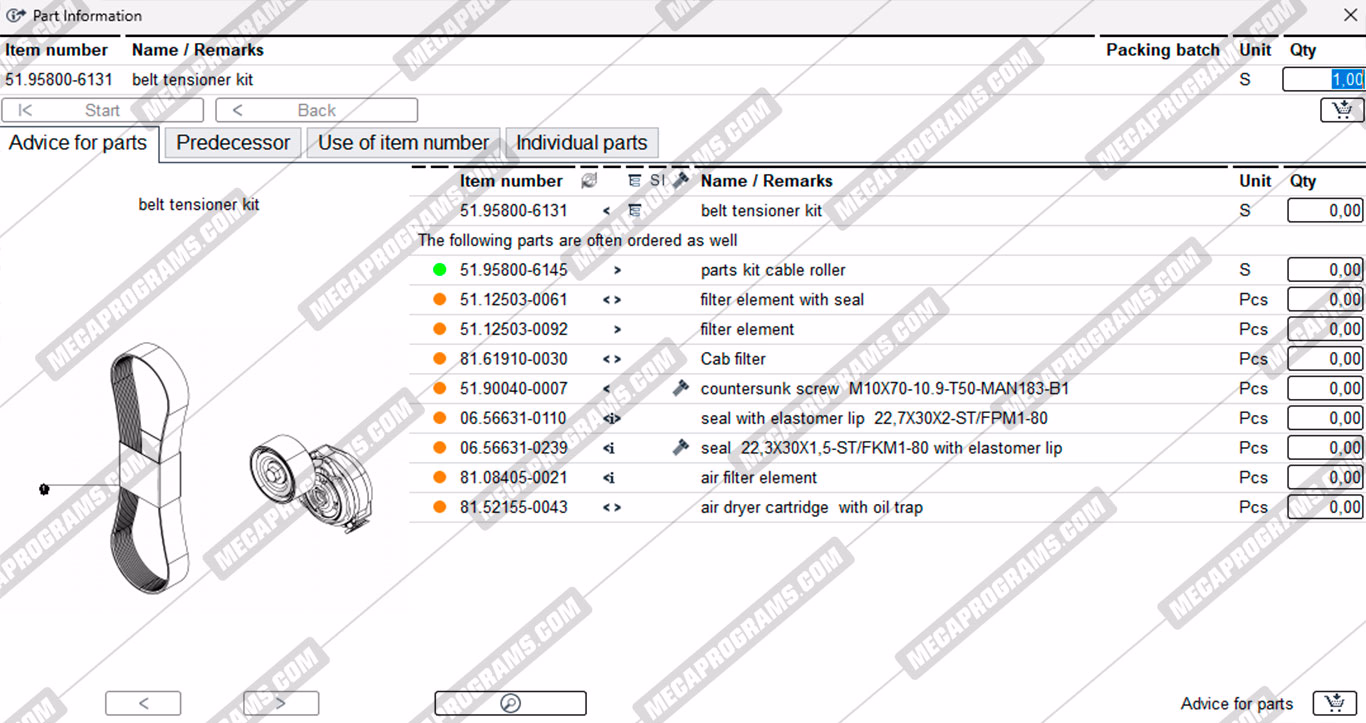Click the wrench column header icon
This screenshot has width=1366, height=723.
point(681,181)
